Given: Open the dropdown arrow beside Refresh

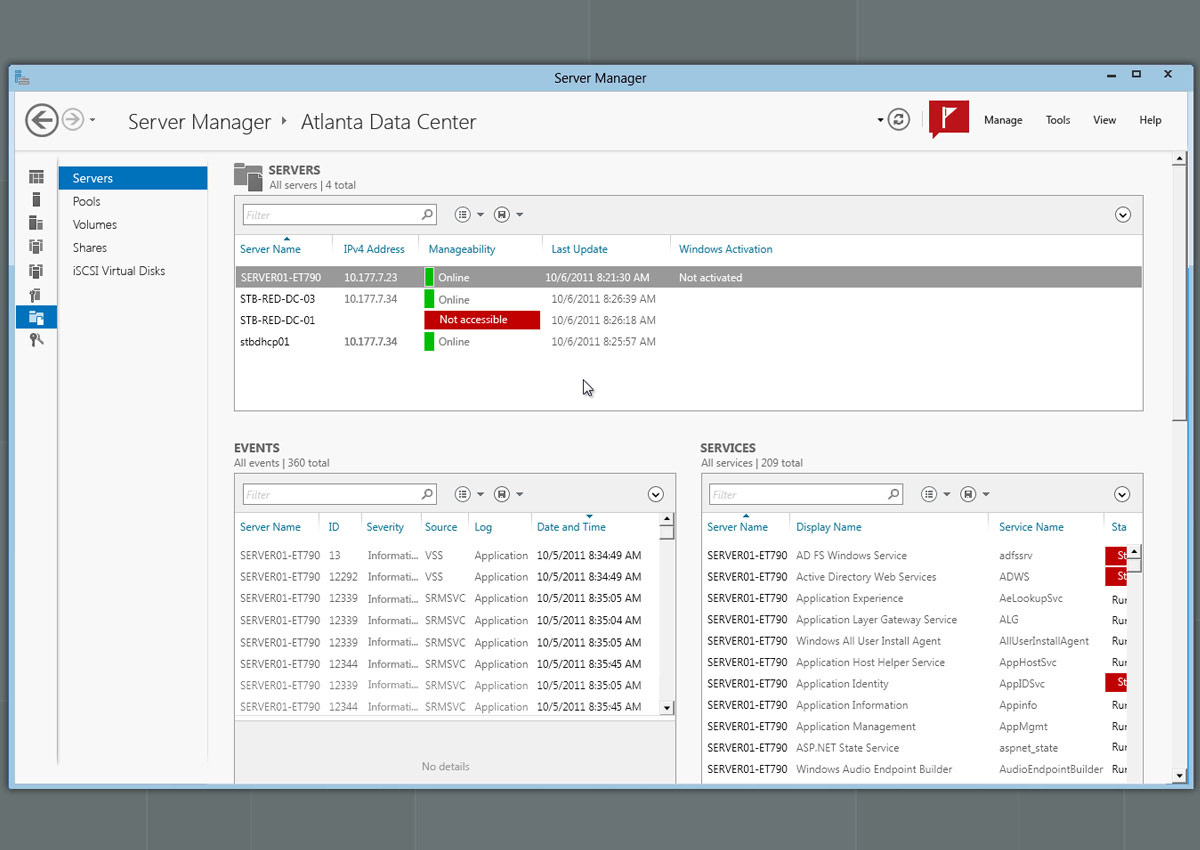Looking at the screenshot, I should 881,120.
